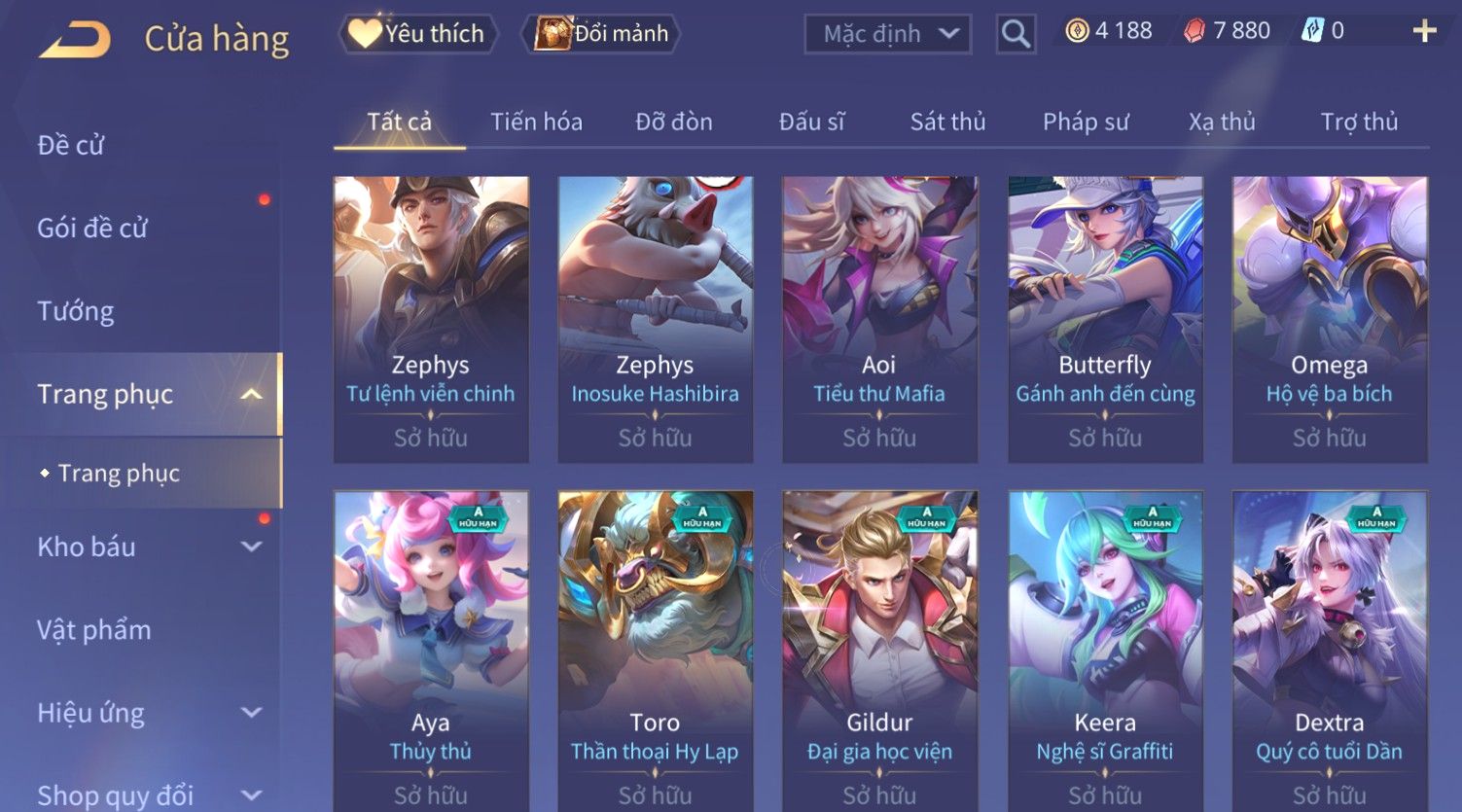Switch to the Tiến hóa tab
This screenshot has height=812, width=1462.
(536, 122)
